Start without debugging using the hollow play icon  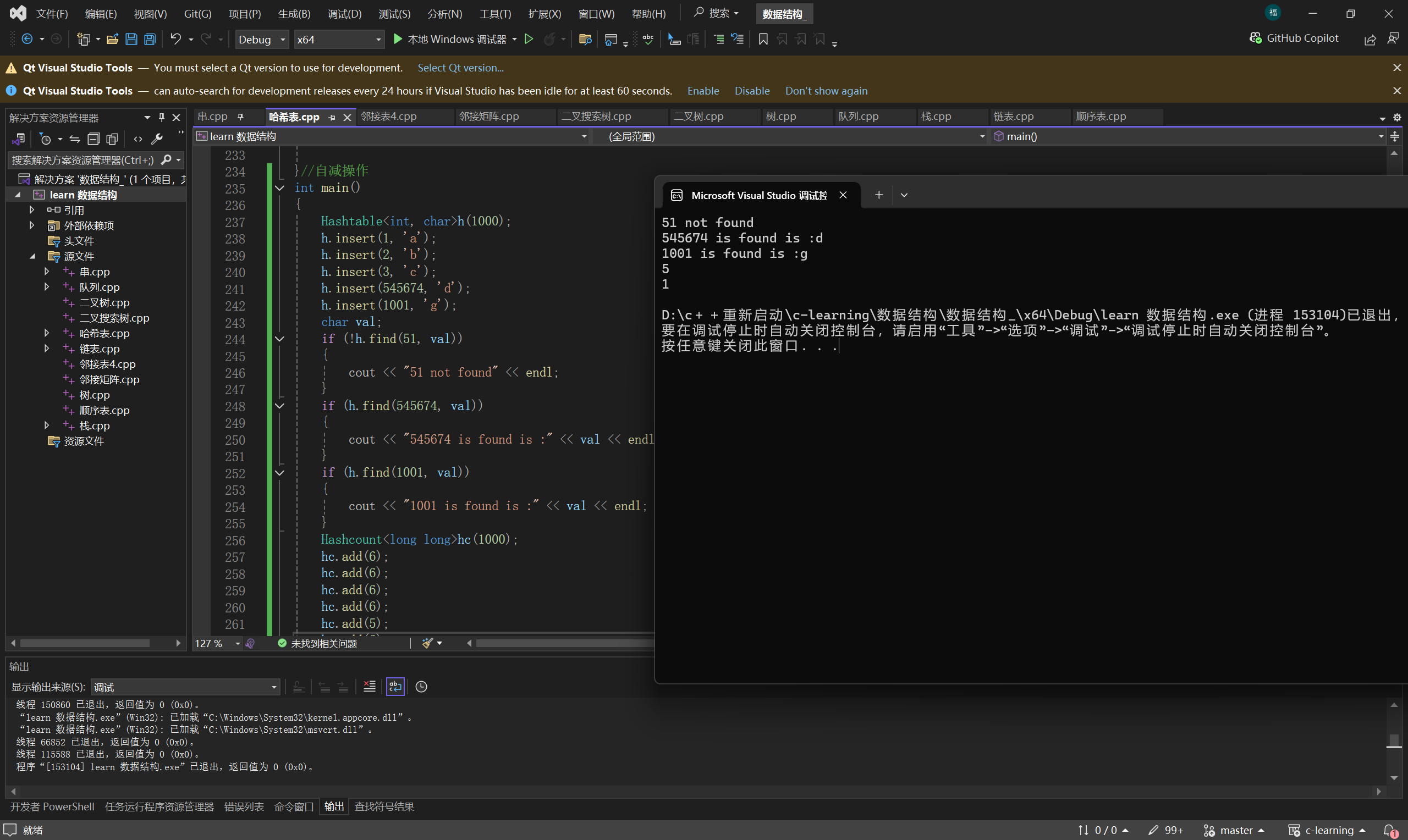(x=529, y=39)
